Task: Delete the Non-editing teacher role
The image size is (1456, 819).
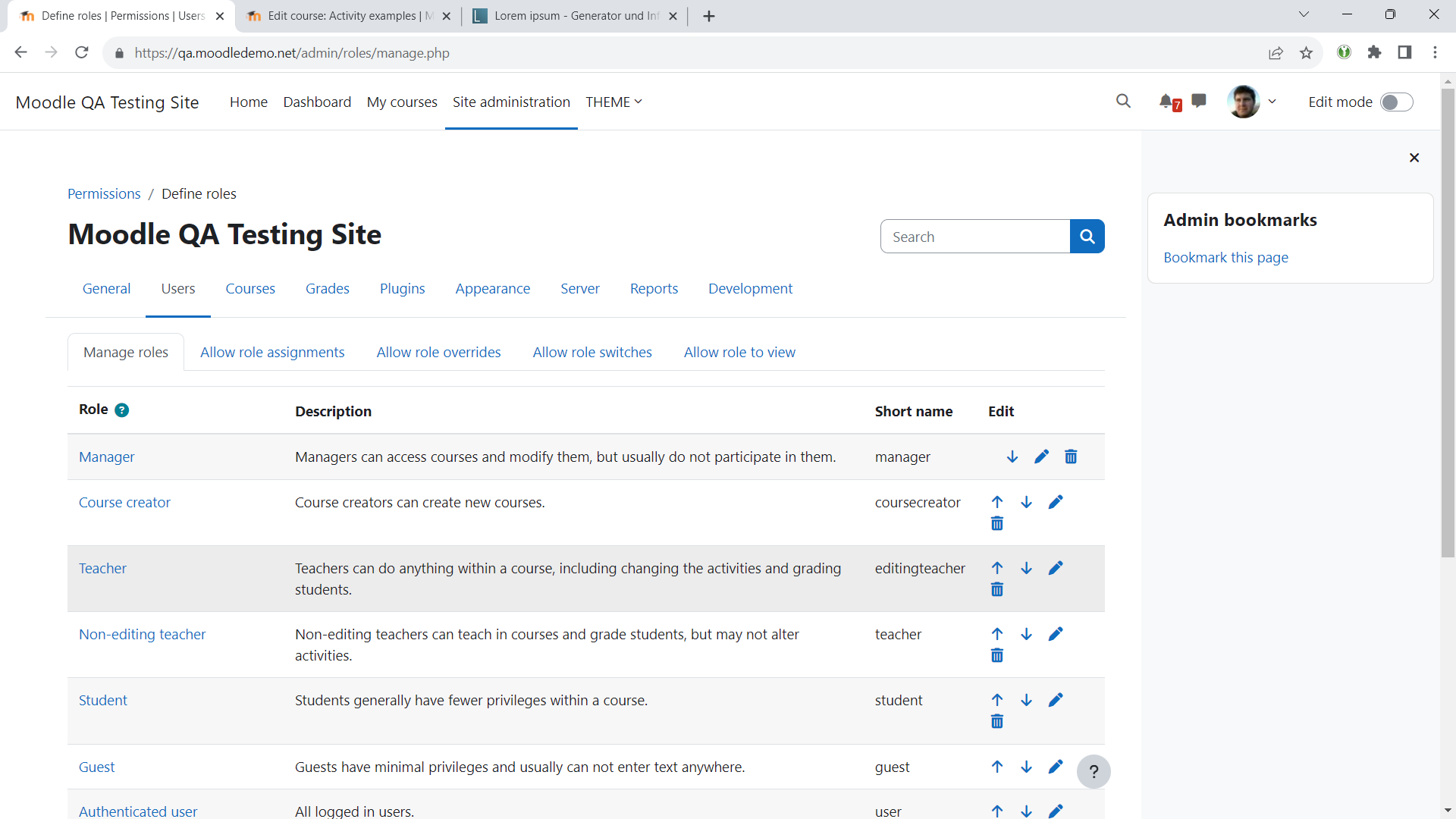Action: pos(997,655)
